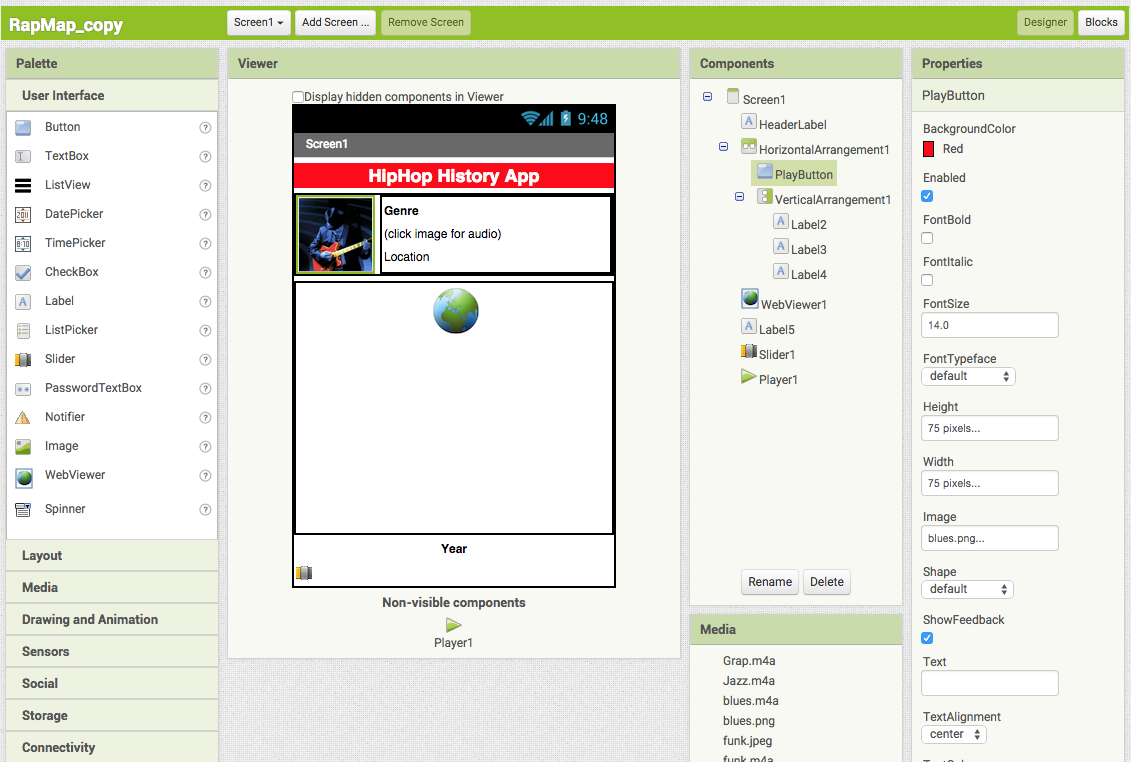Viewport: 1131px width, 762px height.
Task: Pick the Spinner palette icon
Action: click(23, 509)
